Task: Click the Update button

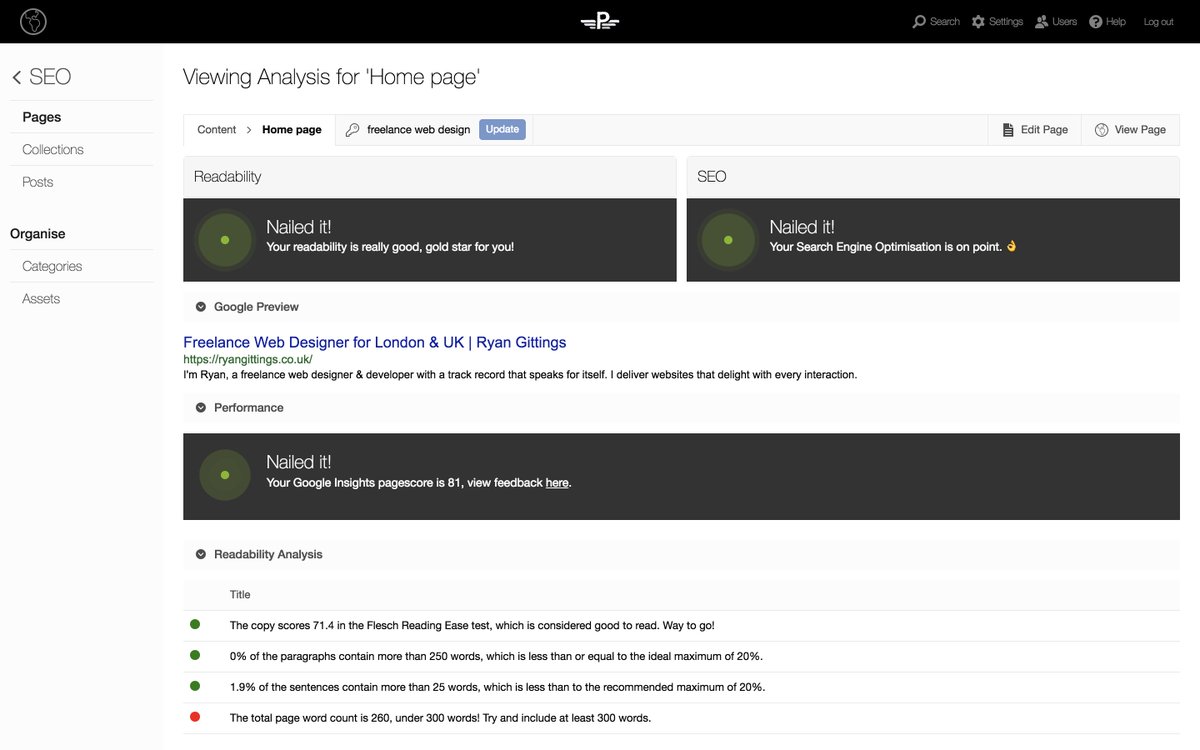Action: (502, 129)
